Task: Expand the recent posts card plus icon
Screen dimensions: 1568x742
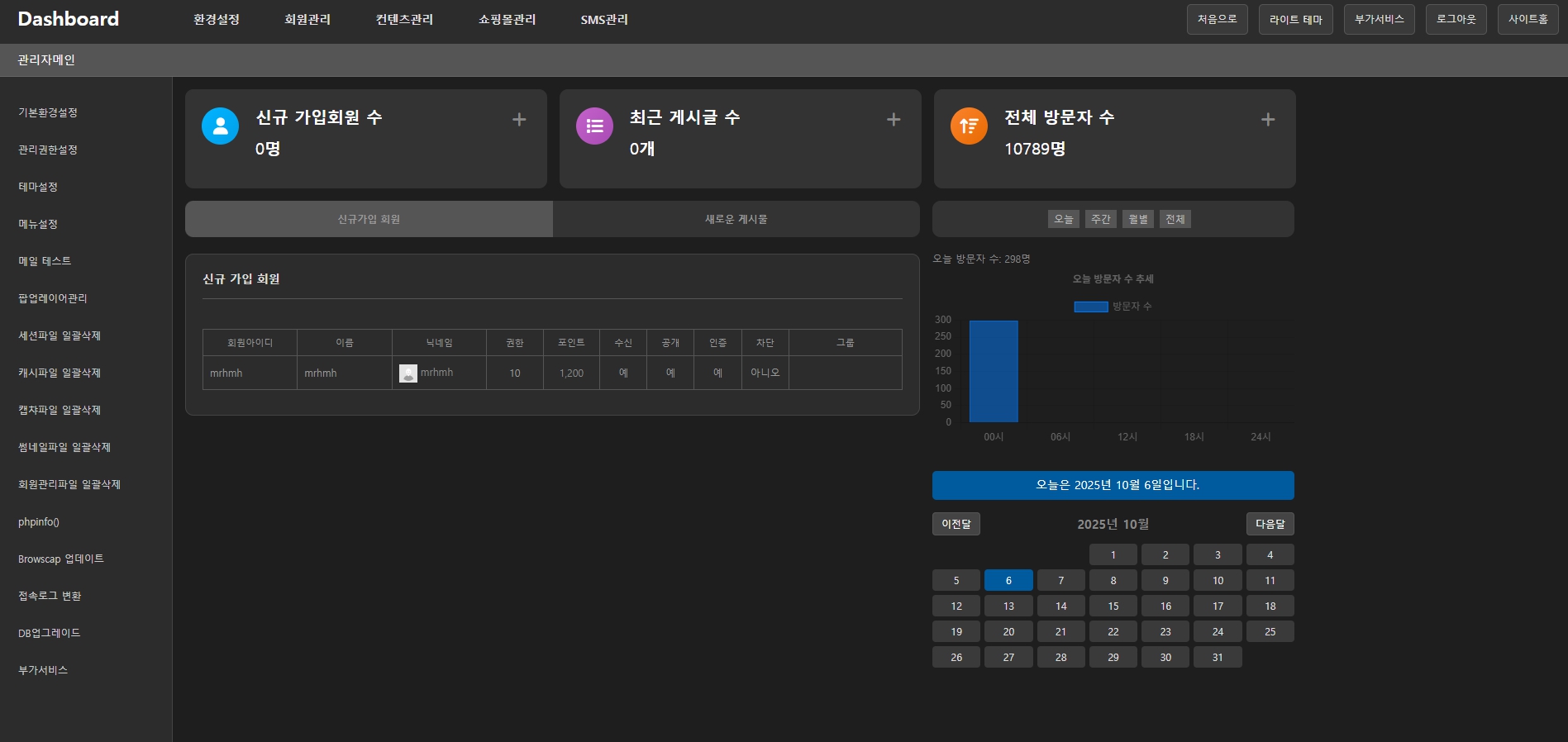Action: pos(894,120)
